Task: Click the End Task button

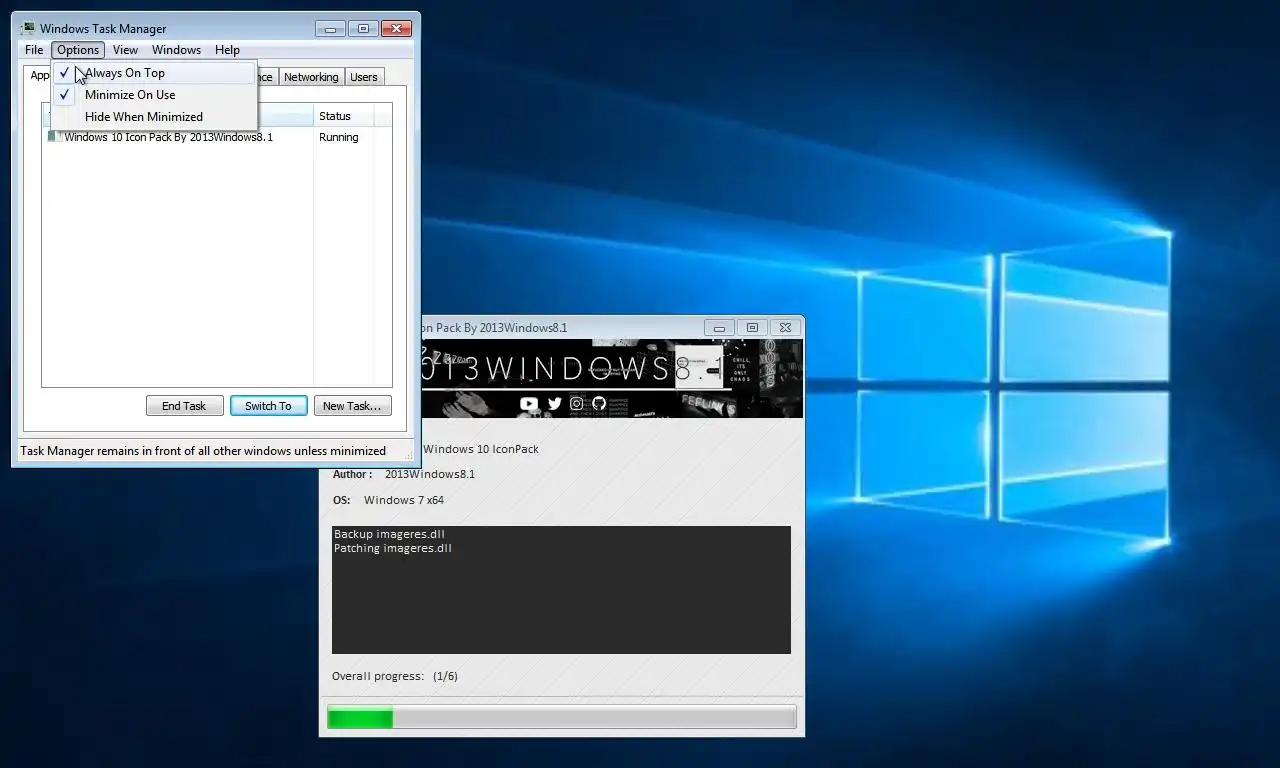Action: pyautogui.click(x=184, y=406)
